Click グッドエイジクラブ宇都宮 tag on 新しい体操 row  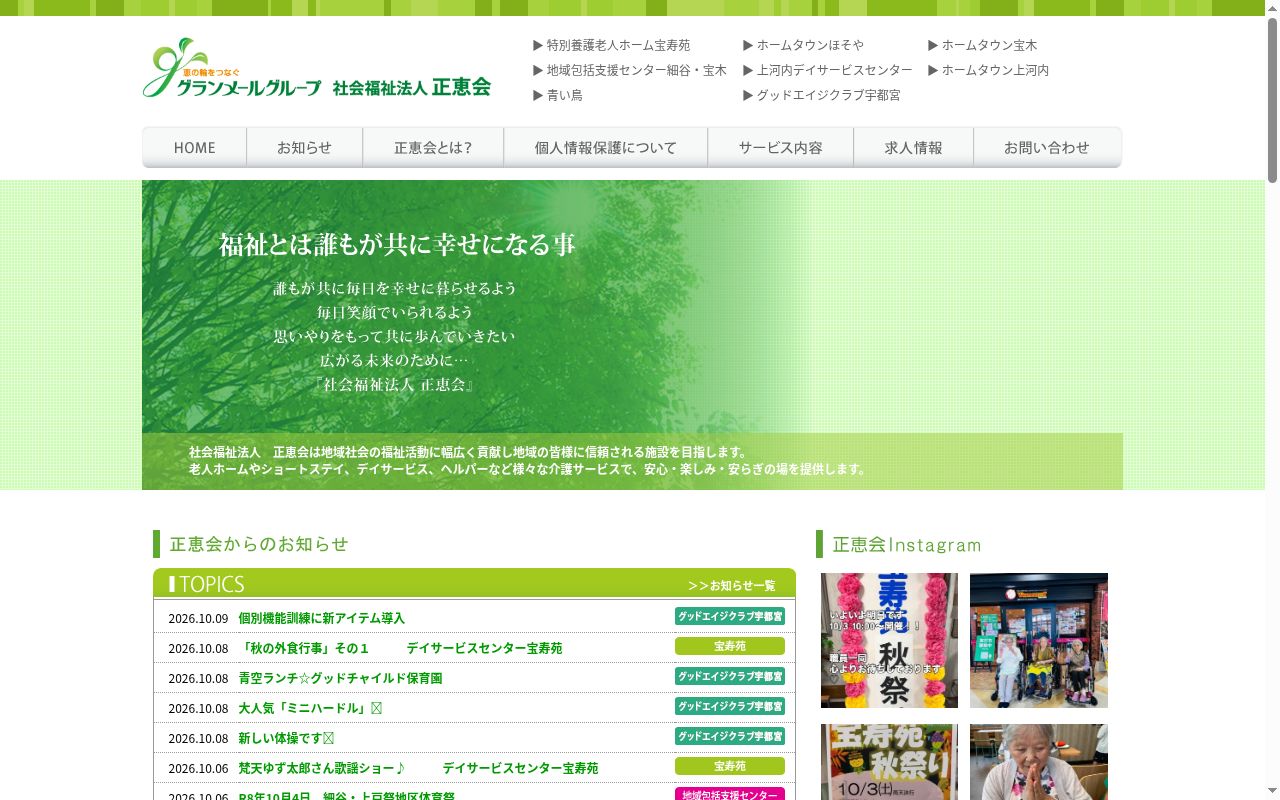pos(730,736)
